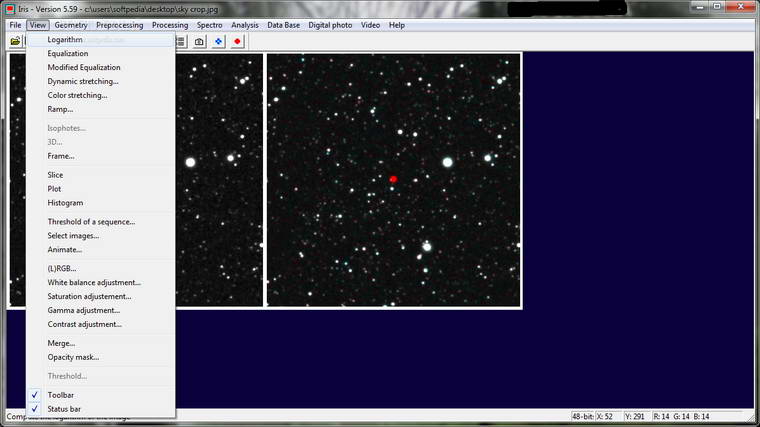This screenshot has width=760, height=427.
Task: Close the open View menu
Action: tap(37, 25)
